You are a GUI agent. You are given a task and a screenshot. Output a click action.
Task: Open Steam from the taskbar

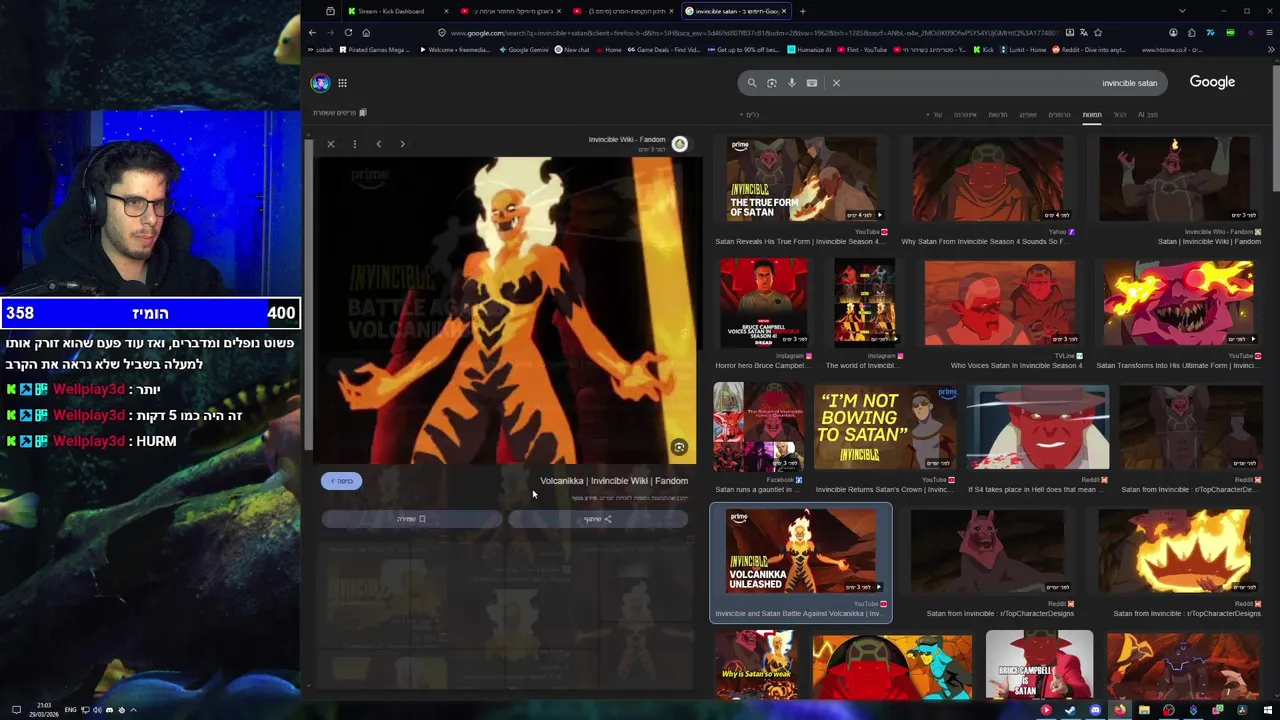pyautogui.click(x=1070, y=710)
